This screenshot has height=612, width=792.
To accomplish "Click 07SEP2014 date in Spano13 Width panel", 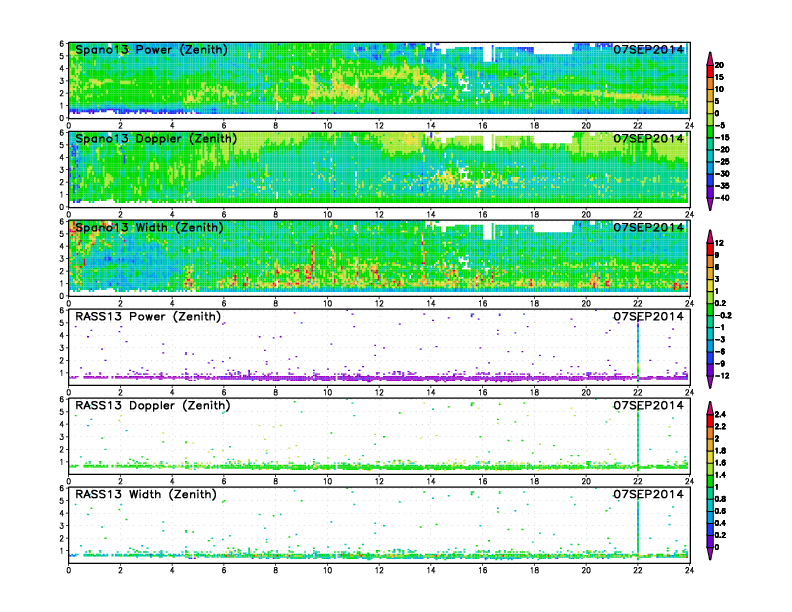I will [x=649, y=228].
